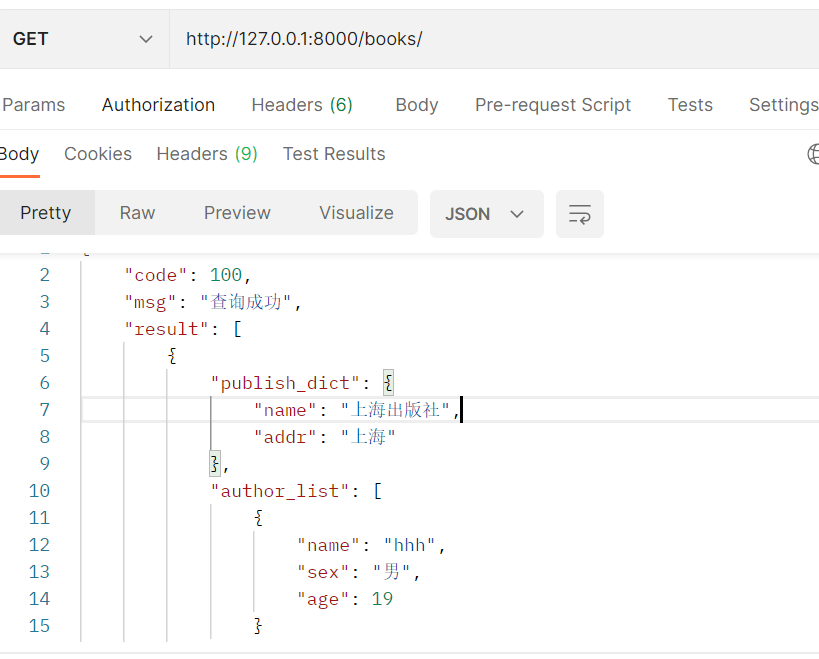
Task: Open request Headers (6) tab
Action: [x=301, y=105]
